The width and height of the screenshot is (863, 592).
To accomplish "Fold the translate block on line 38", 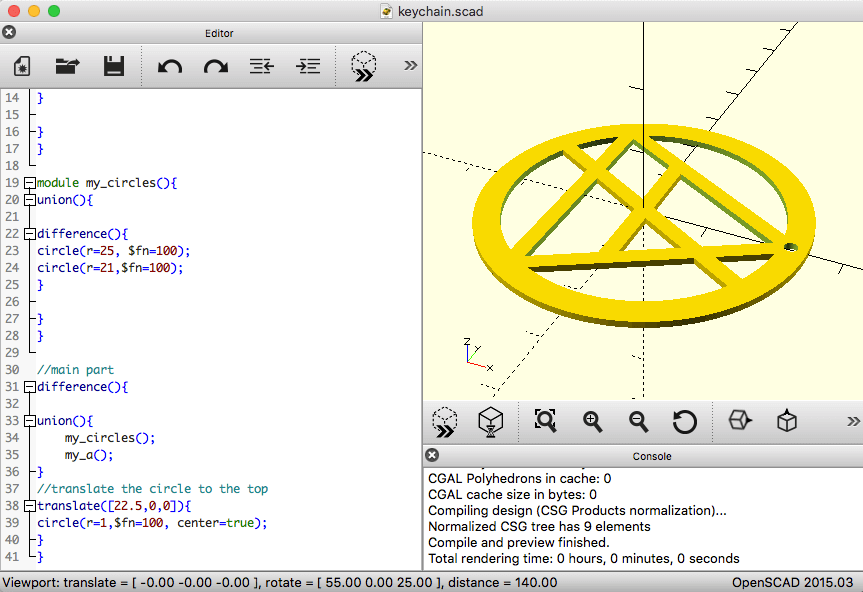I will [x=30, y=507].
